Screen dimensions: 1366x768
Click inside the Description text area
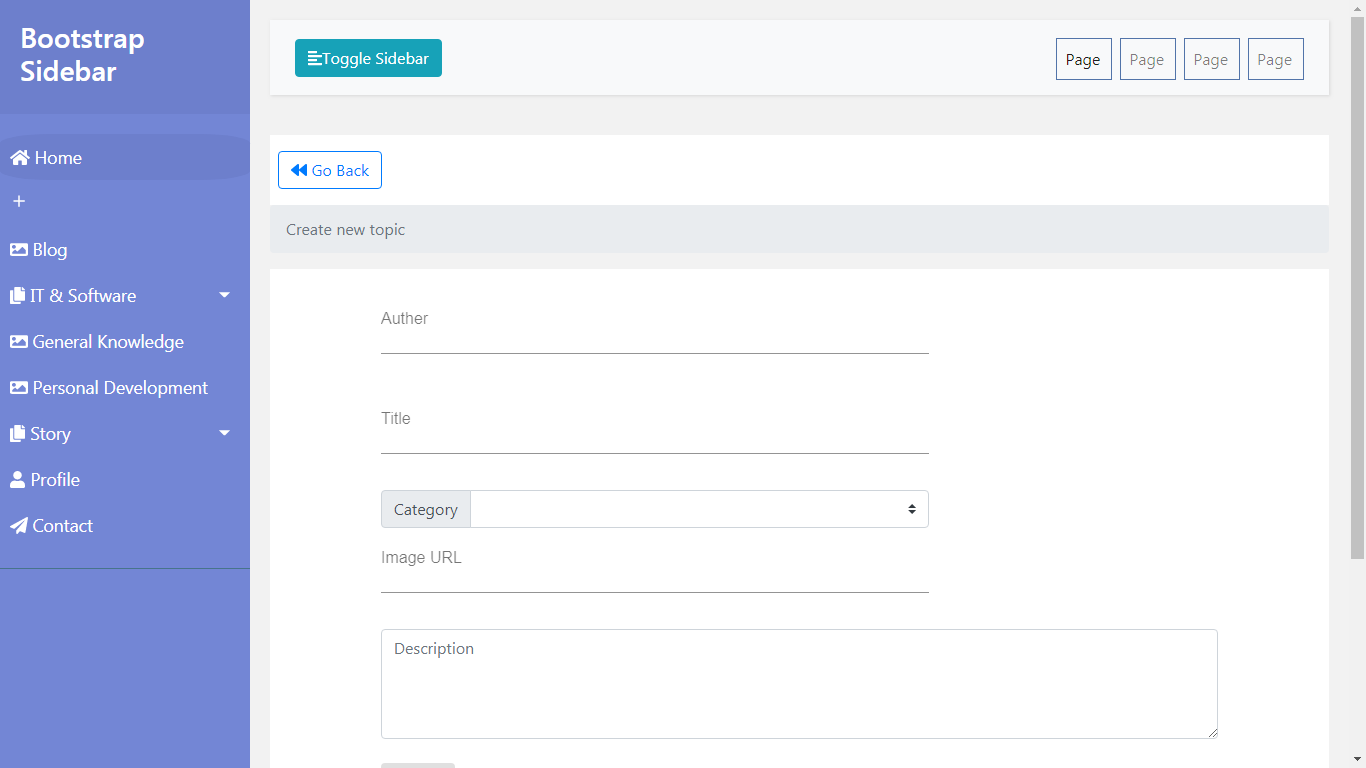pos(799,684)
